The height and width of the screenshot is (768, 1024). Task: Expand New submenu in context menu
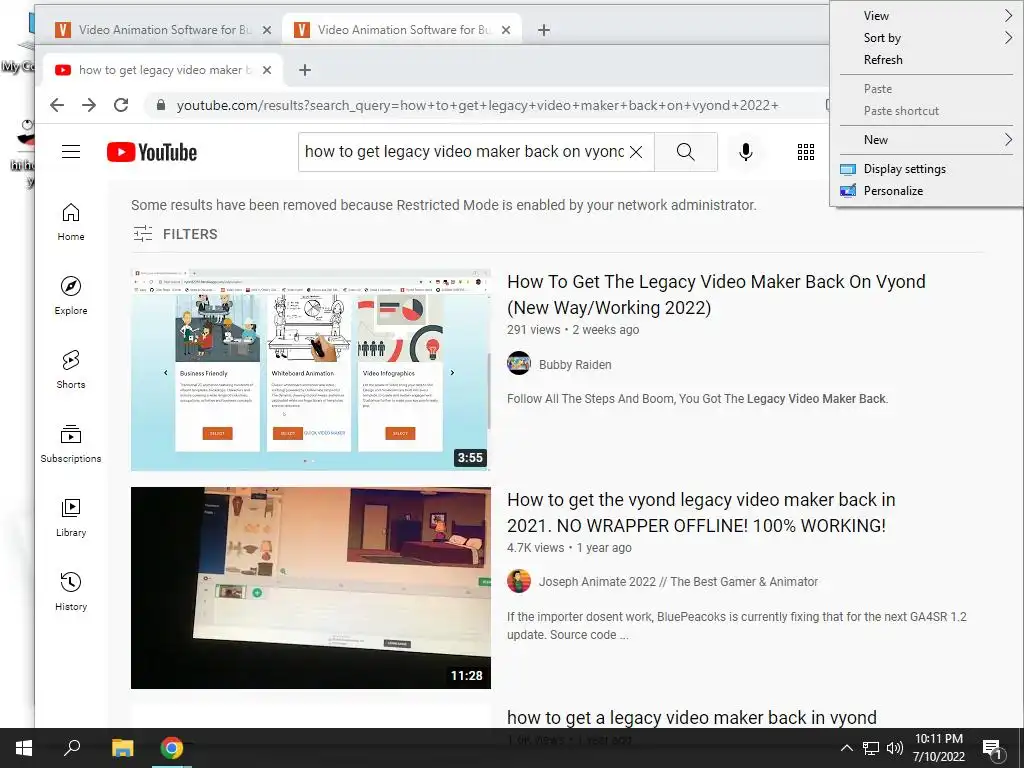(x=926, y=140)
